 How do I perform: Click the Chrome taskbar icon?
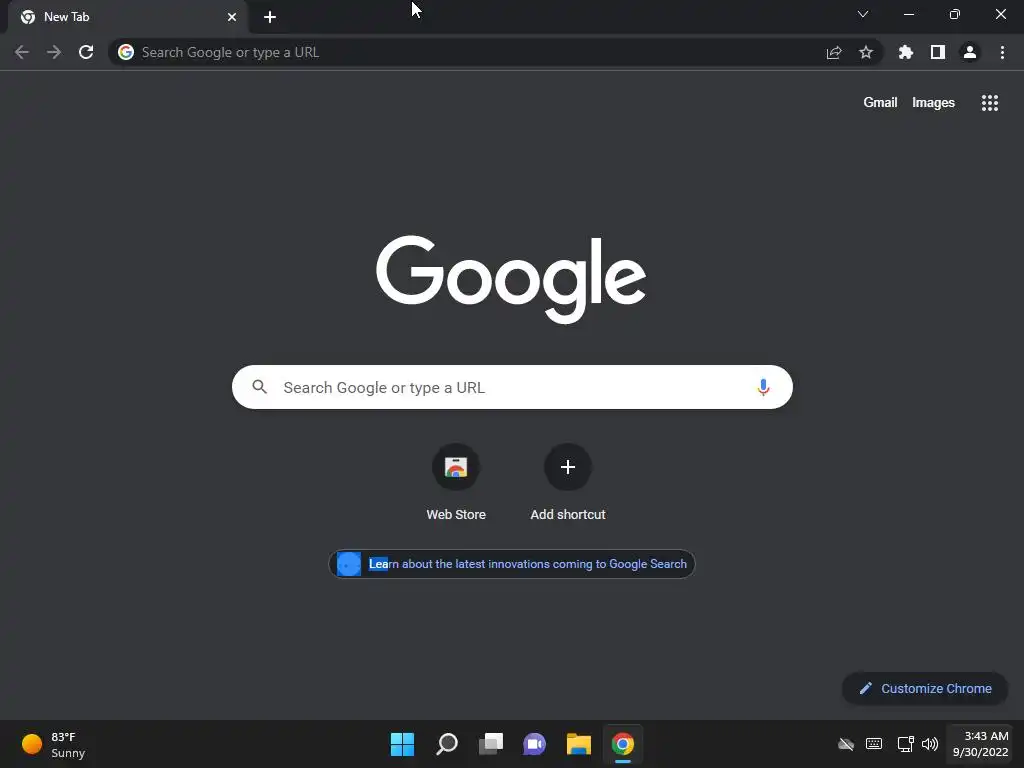pos(623,744)
